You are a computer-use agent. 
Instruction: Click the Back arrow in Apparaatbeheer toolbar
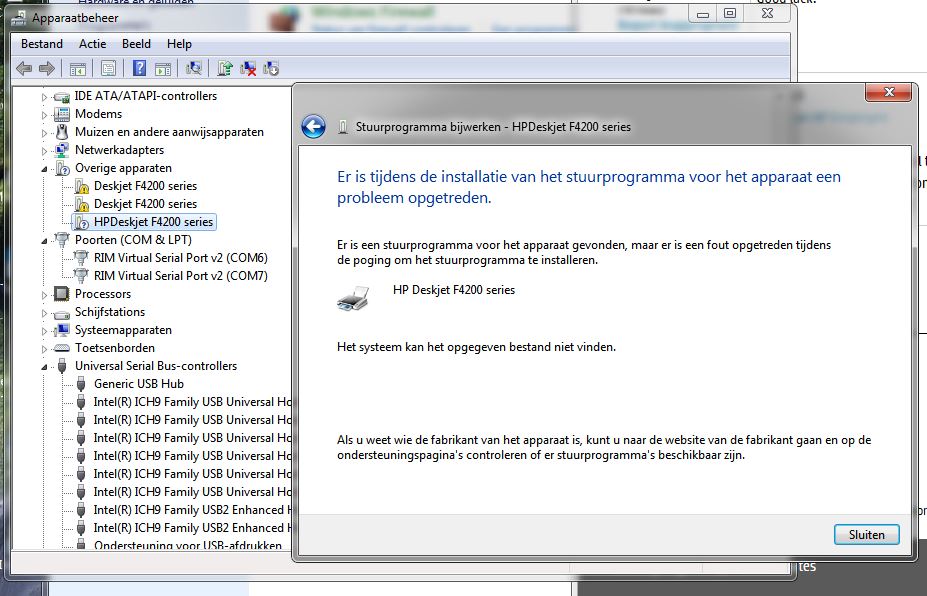click(24, 69)
